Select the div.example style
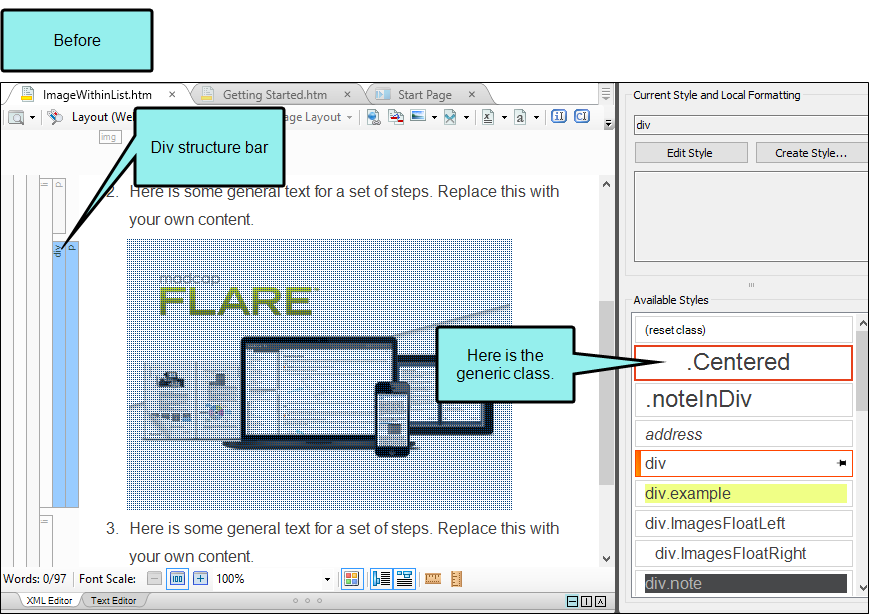 coord(743,493)
